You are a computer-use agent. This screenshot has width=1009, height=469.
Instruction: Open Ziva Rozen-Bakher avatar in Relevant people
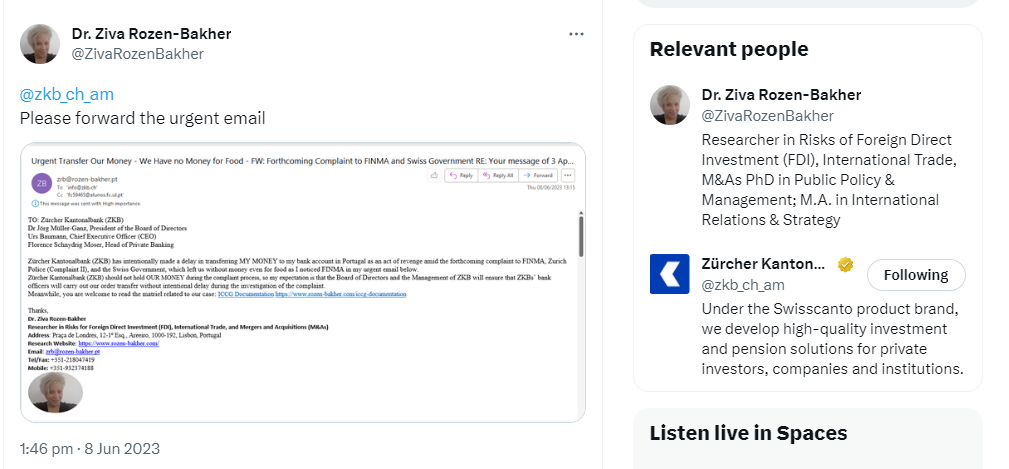coord(669,105)
